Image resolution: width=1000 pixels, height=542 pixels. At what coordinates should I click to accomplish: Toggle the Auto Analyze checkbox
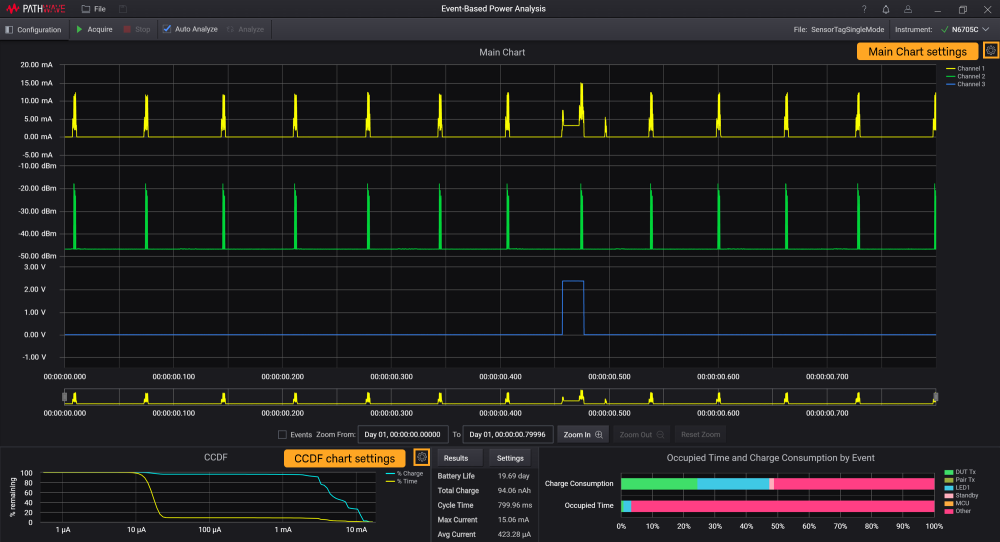tap(167, 29)
